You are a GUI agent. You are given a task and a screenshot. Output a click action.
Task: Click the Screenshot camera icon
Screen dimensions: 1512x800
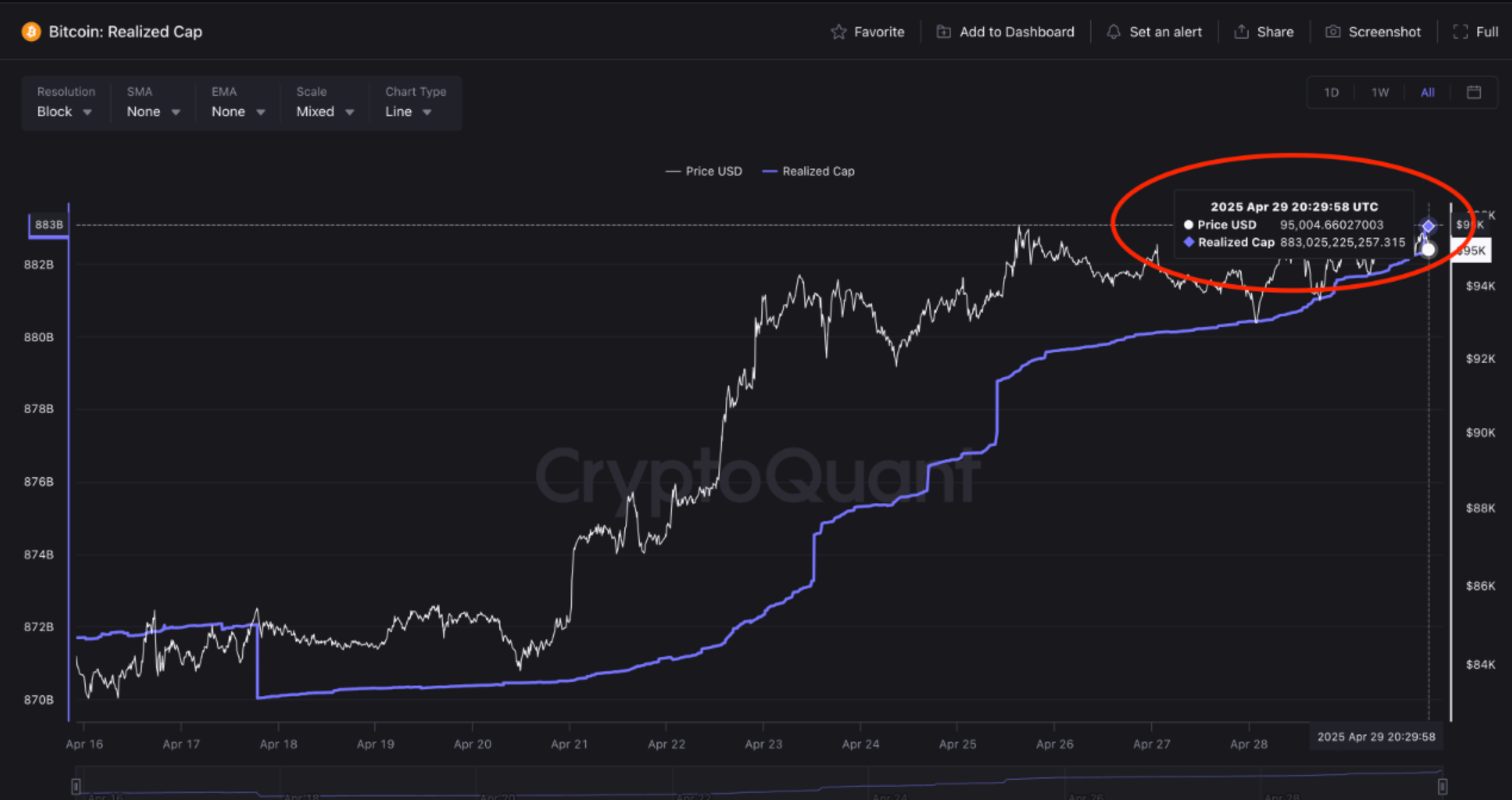coord(1333,32)
